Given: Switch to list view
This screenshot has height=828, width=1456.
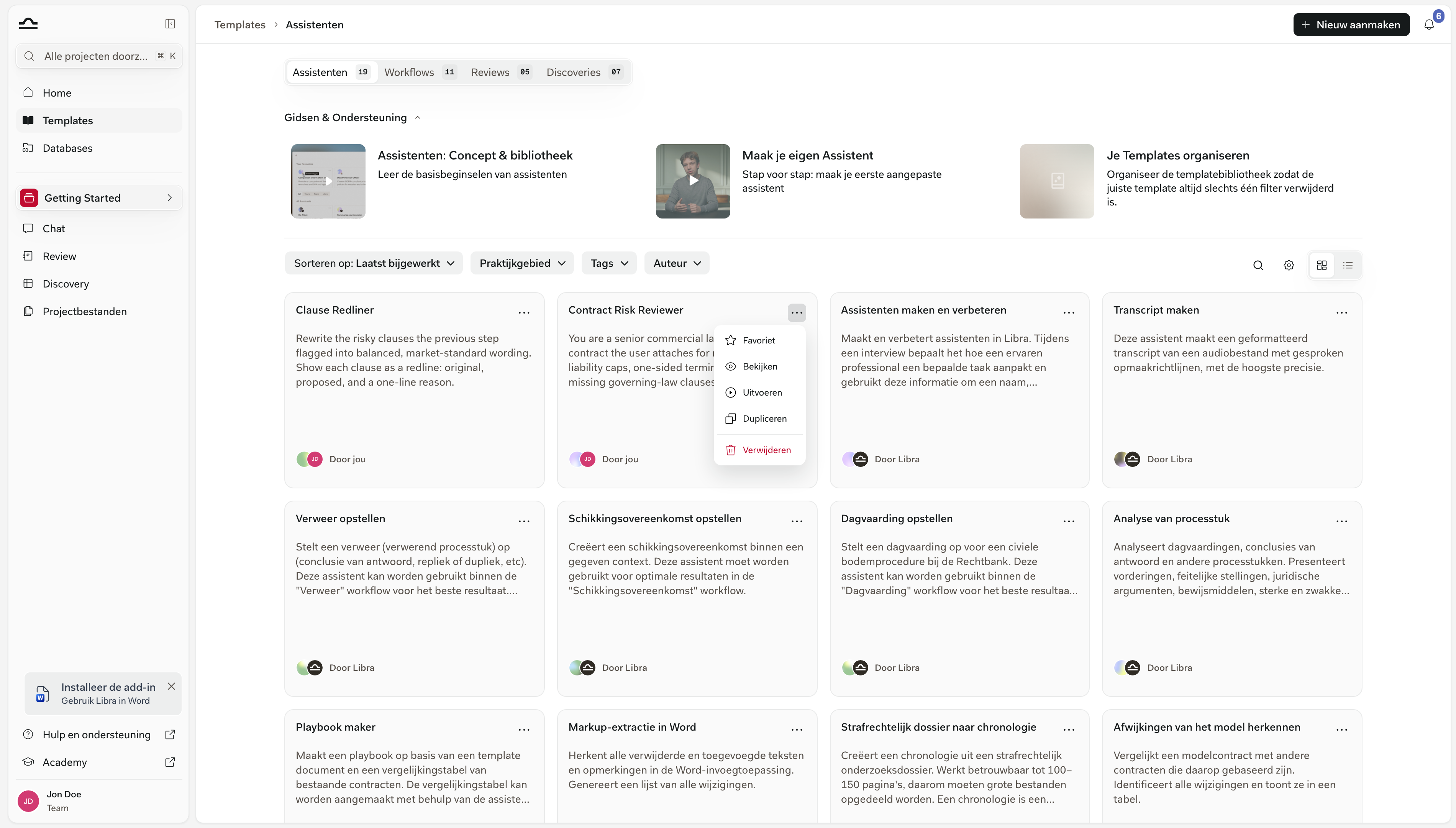Looking at the screenshot, I should pyautogui.click(x=1348, y=265).
